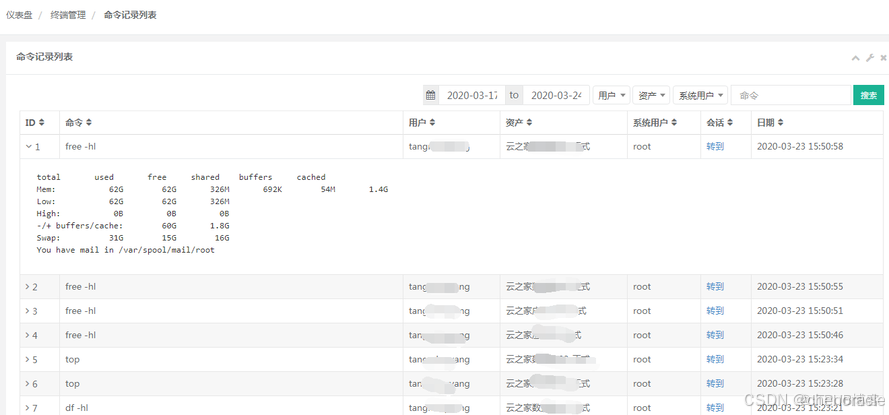Expand row 6 top command output

(27, 384)
